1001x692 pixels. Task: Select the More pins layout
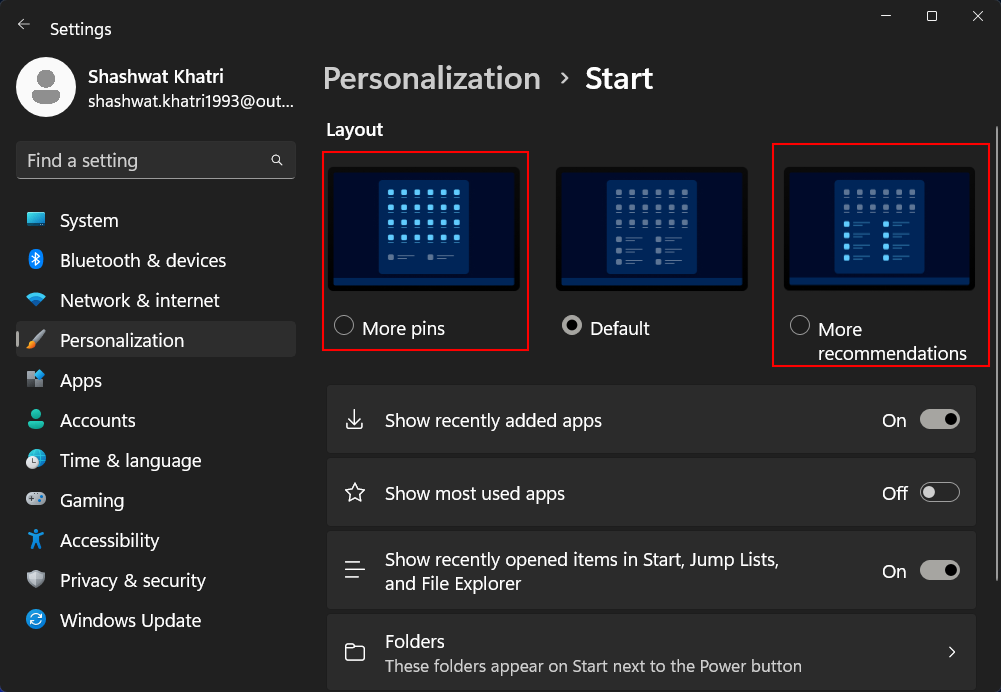click(x=343, y=325)
